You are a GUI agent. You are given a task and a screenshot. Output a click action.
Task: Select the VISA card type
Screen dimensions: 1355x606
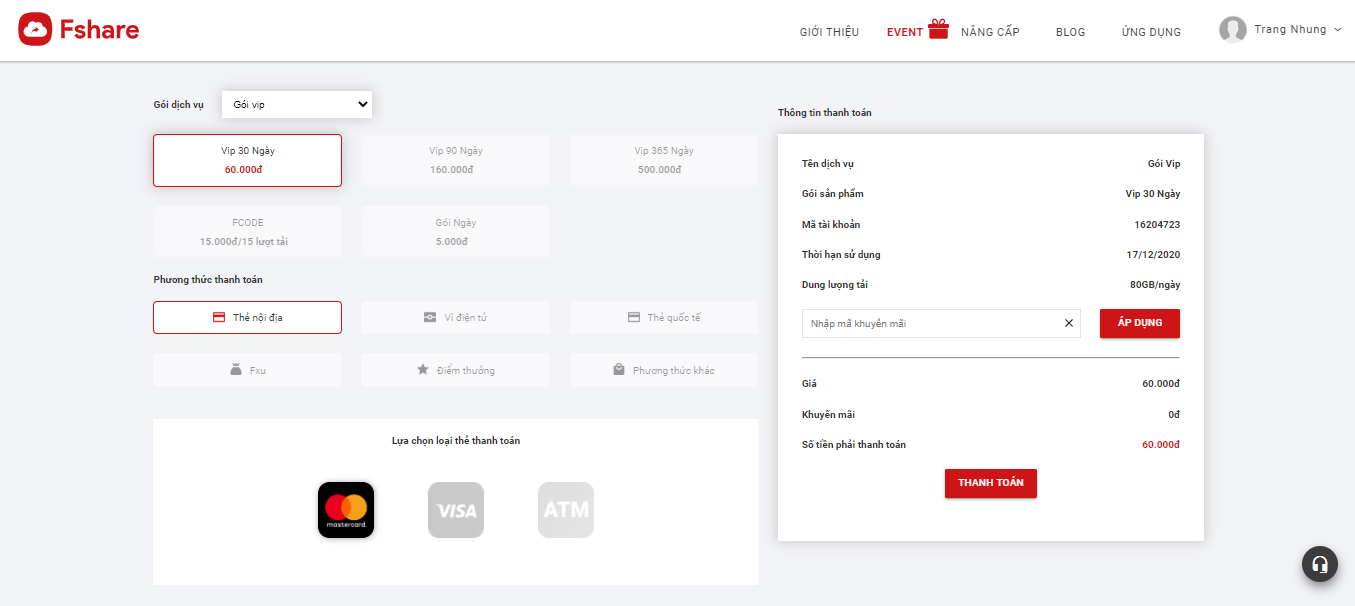(456, 510)
